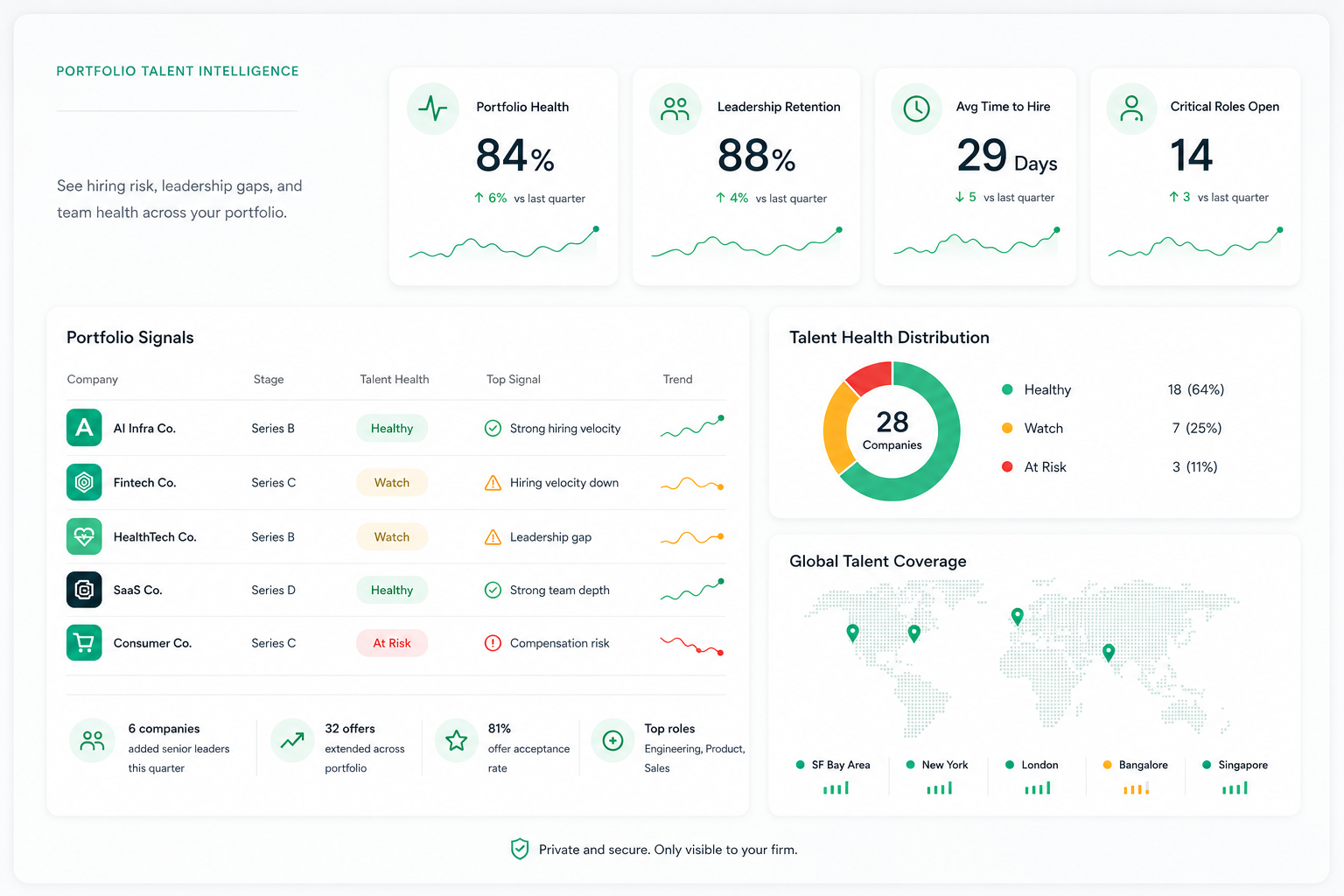Click the 28 Companies donut chart center
This screenshot has width=1344, height=896.
(892, 430)
